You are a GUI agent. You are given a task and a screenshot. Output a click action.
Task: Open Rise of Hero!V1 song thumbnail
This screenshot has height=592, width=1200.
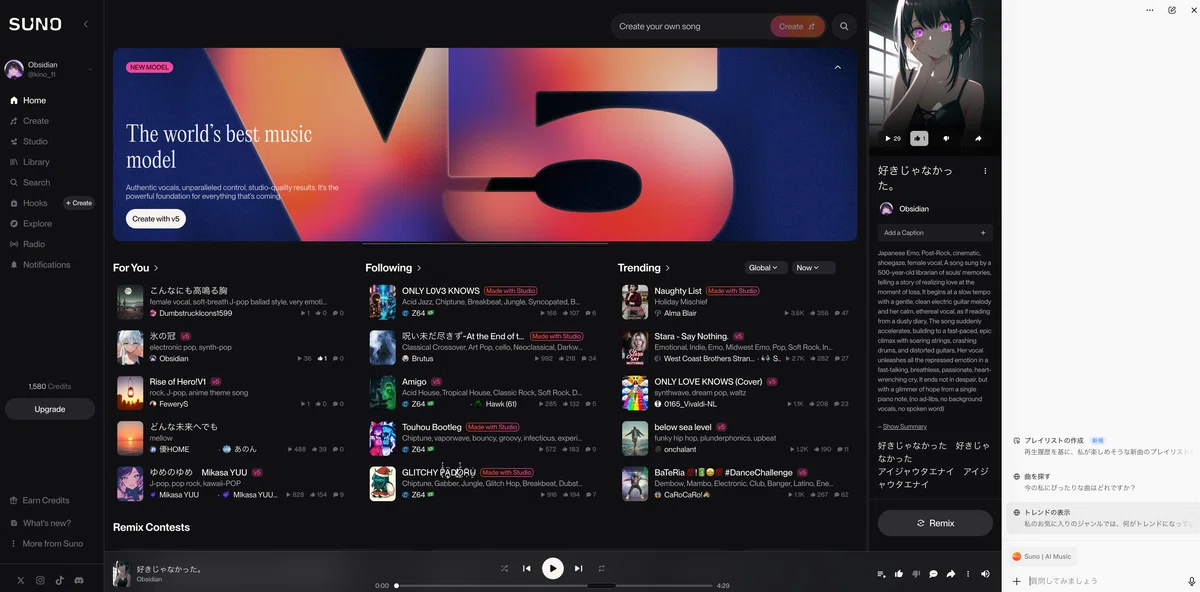130,393
